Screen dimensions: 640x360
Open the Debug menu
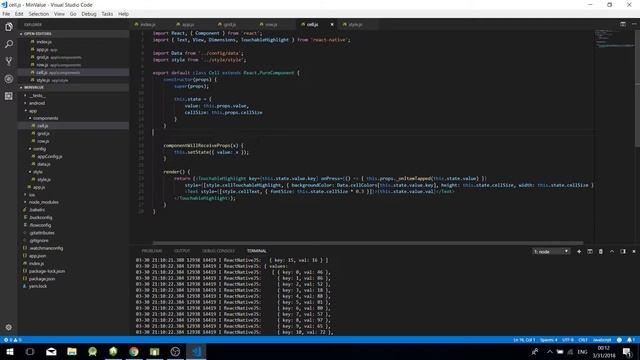coord(89,13)
